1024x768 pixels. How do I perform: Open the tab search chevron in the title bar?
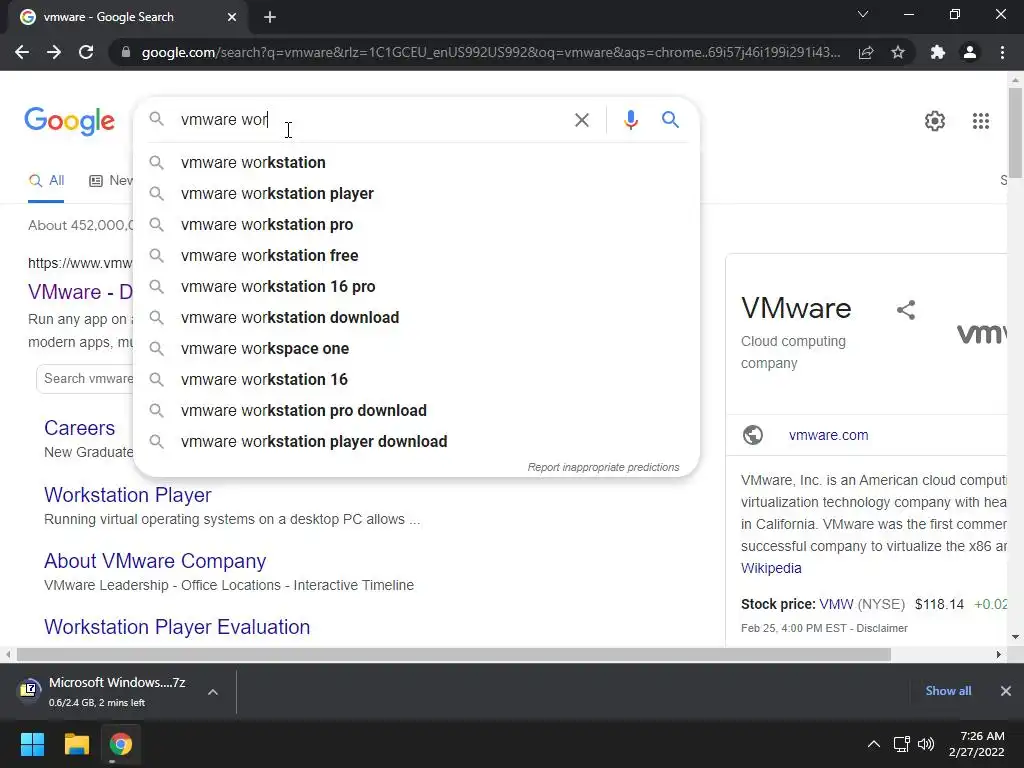(x=863, y=14)
